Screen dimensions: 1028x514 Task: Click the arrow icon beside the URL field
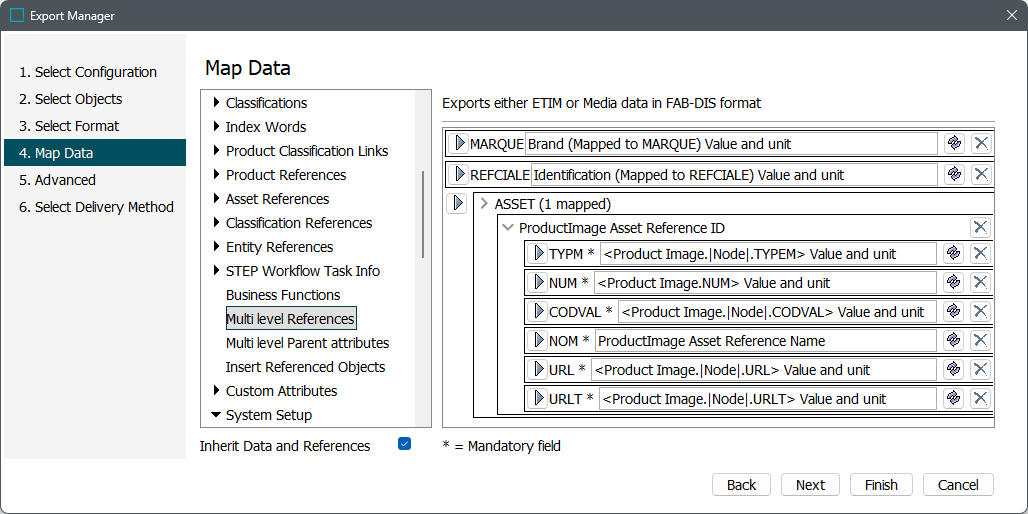coord(538,369)
